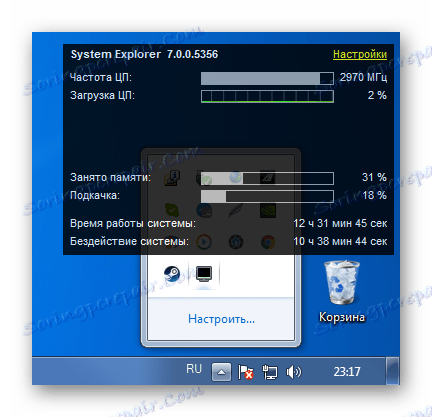The image size is (432, 417).
Task: Click the Show Desktop button beside the clock
Action: [x=393, y=371]
